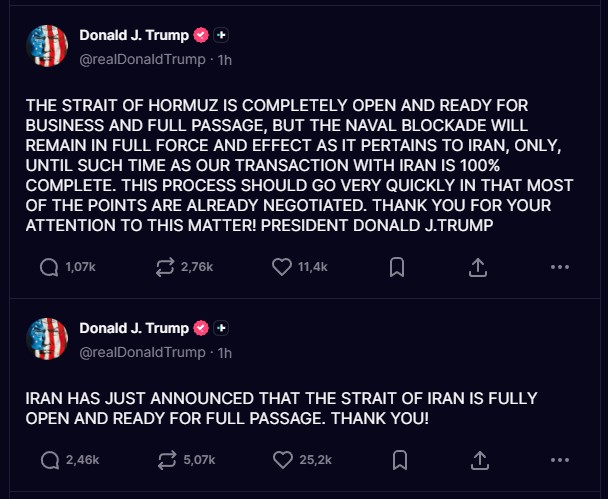Bookmark the naval blockade post

coord(397,267)
